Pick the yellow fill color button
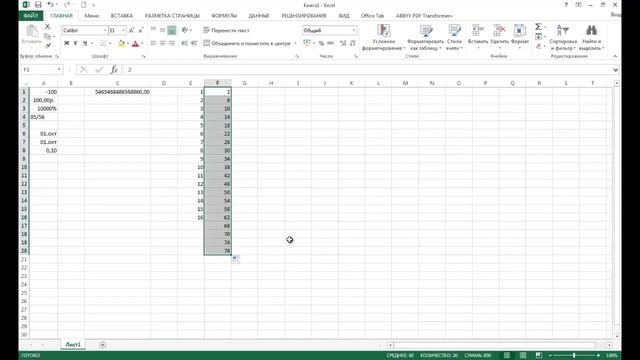Viewport: 640px width, 360px height. (x=121, y=43)
